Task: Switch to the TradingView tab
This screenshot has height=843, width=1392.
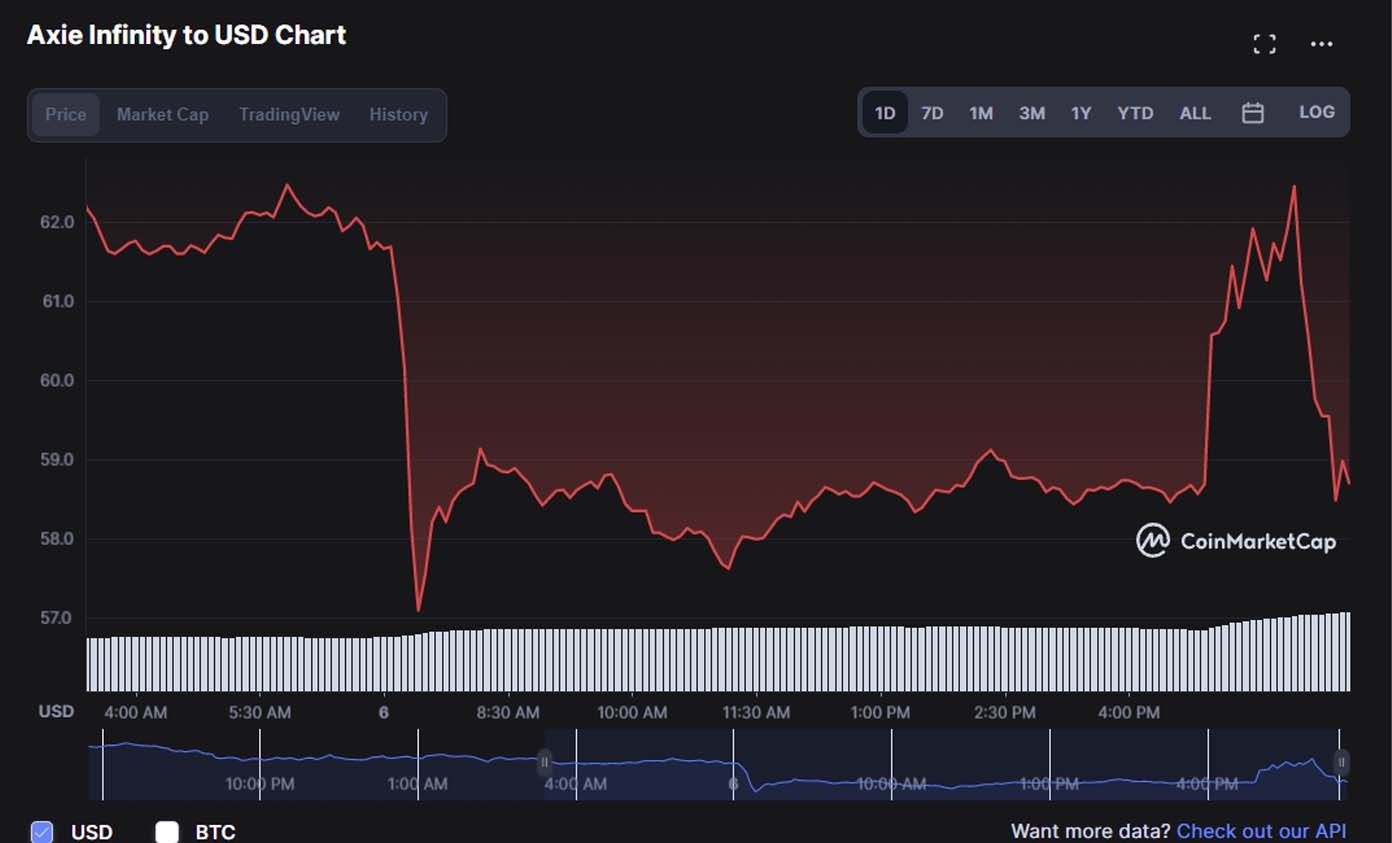Action: 289,115
